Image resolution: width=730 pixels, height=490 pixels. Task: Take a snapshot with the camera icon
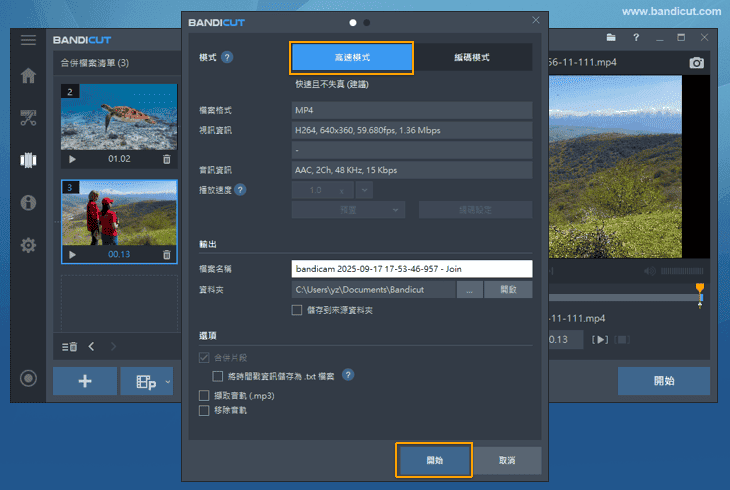tap(696, 62)
